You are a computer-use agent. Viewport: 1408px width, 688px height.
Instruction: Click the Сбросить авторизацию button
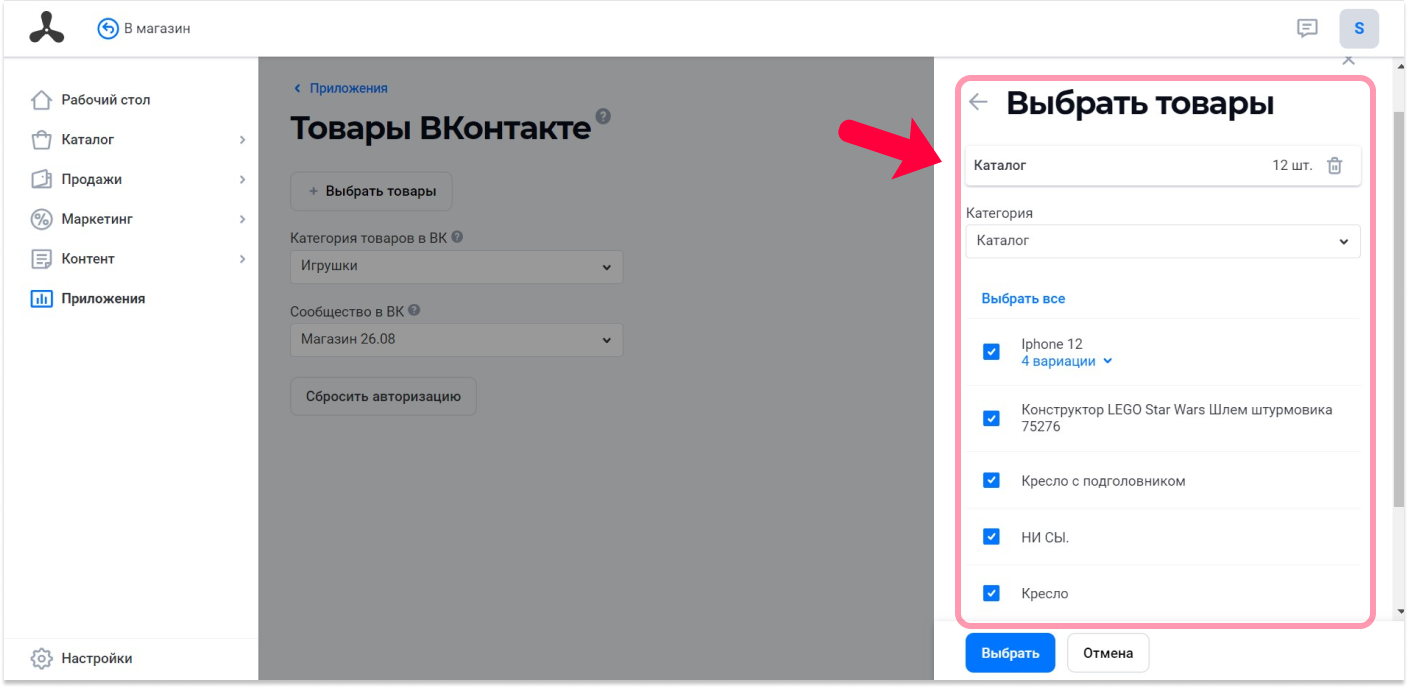click(x=383, y=396)
